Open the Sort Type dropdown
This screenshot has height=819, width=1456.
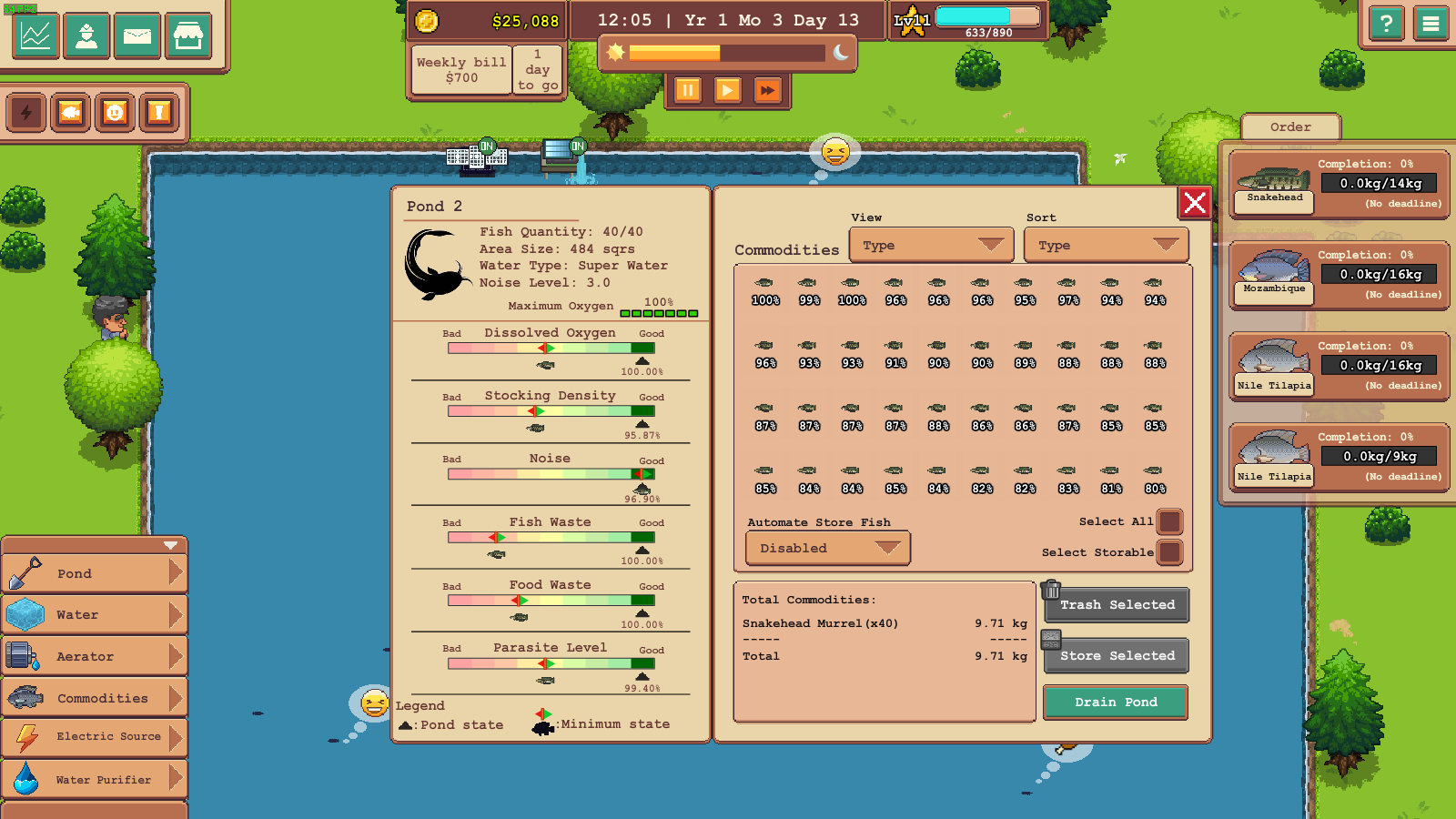1106,244
